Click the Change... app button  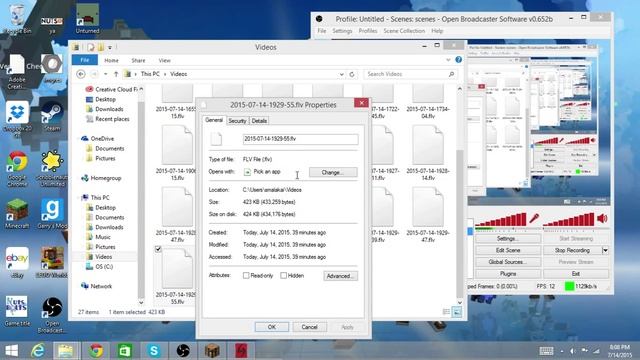point(333,172)
